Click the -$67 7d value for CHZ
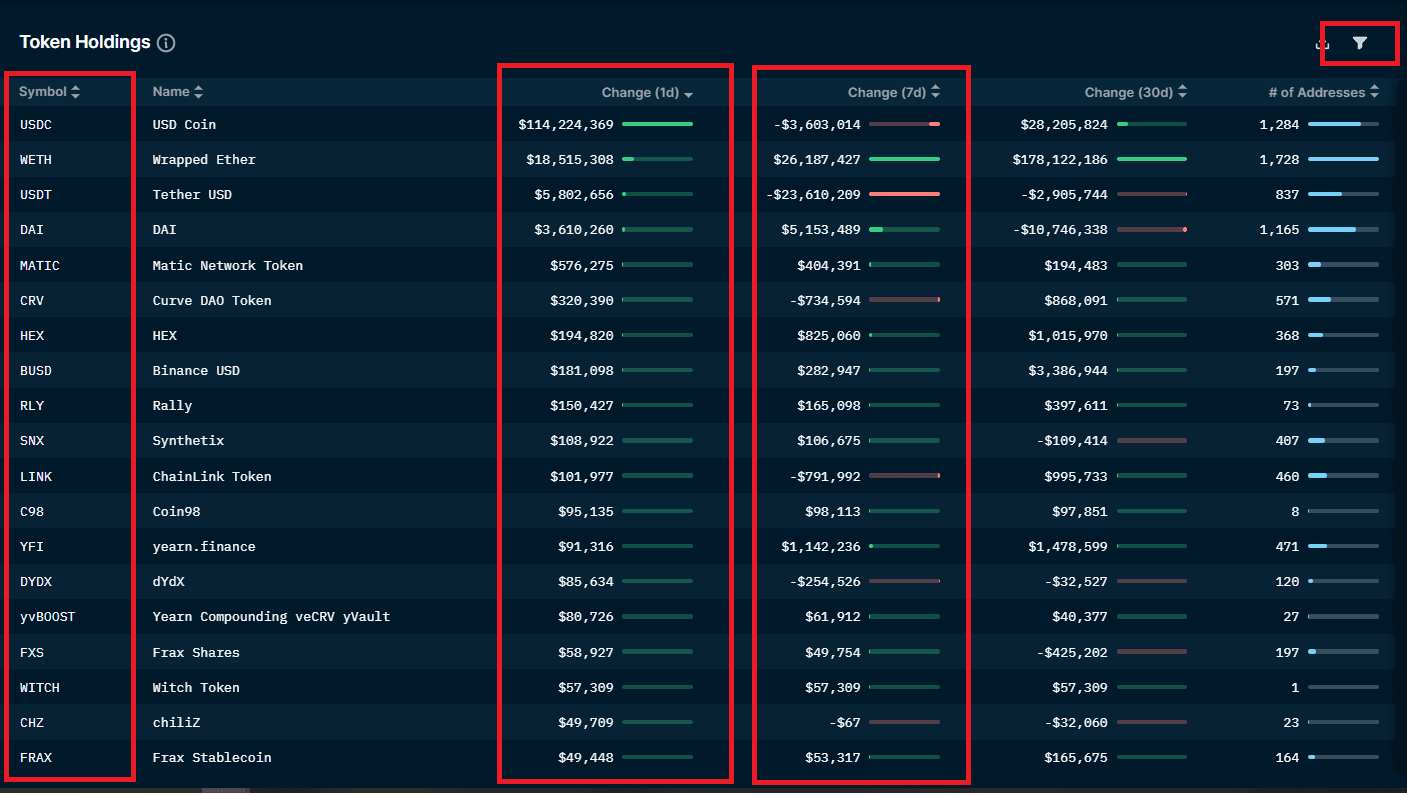The image size is (1407, 796). (844, 723)
